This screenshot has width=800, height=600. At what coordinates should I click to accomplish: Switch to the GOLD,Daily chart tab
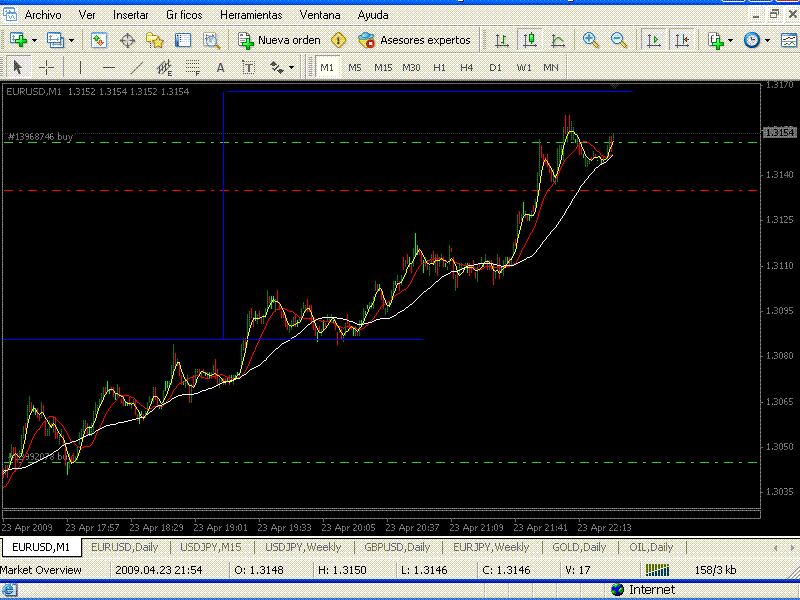579,547
